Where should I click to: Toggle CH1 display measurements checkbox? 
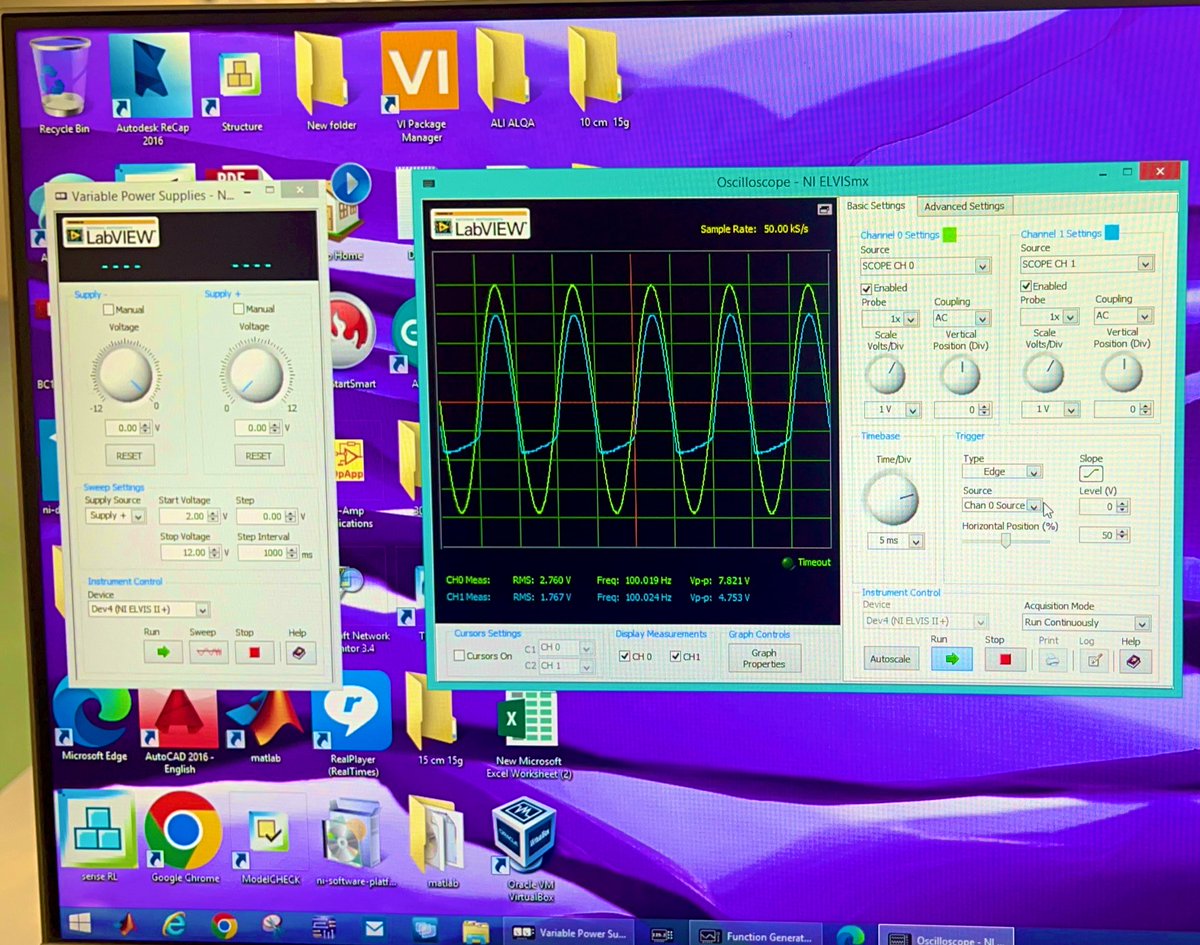tap(676, 656)
